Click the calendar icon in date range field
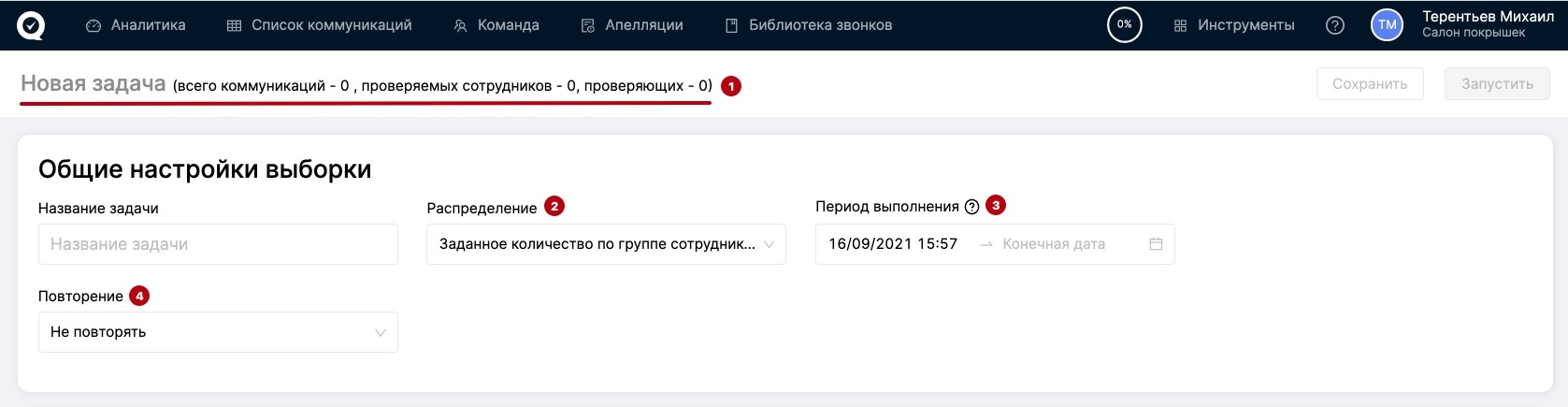Screen dimensions: 1568x407 (x=1156, y=244)
